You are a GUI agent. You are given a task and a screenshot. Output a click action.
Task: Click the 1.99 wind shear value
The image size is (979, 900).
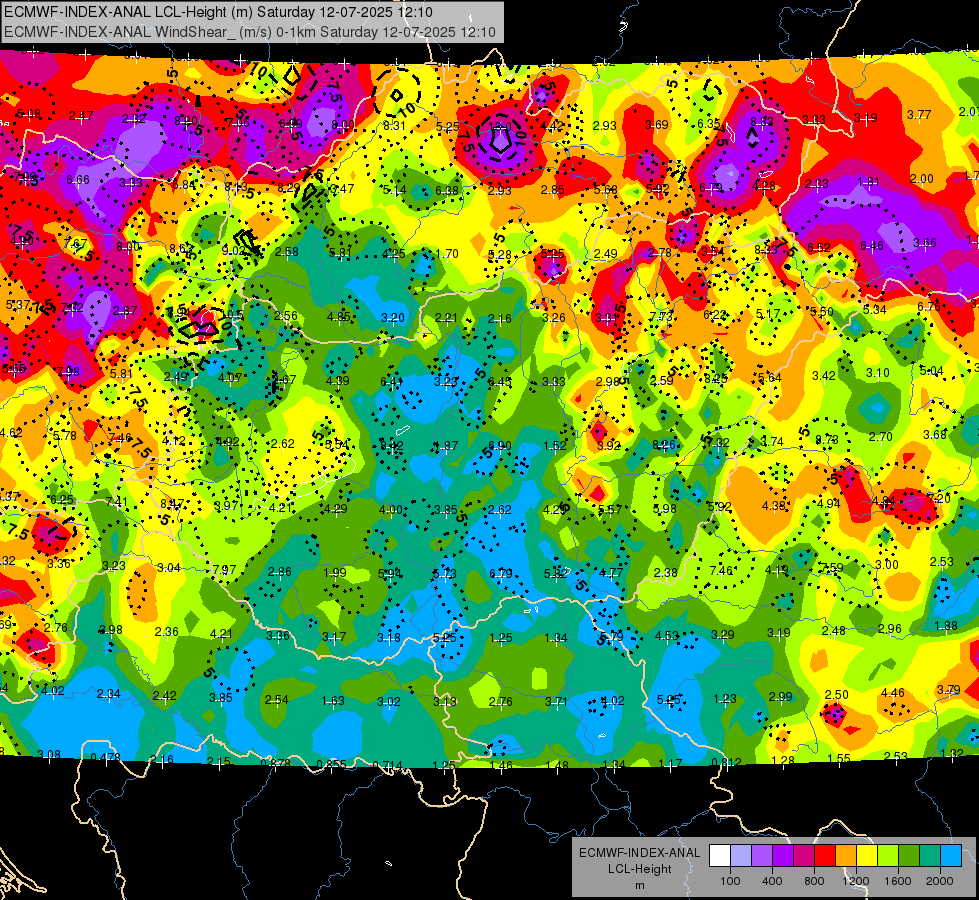pos(335,573)
